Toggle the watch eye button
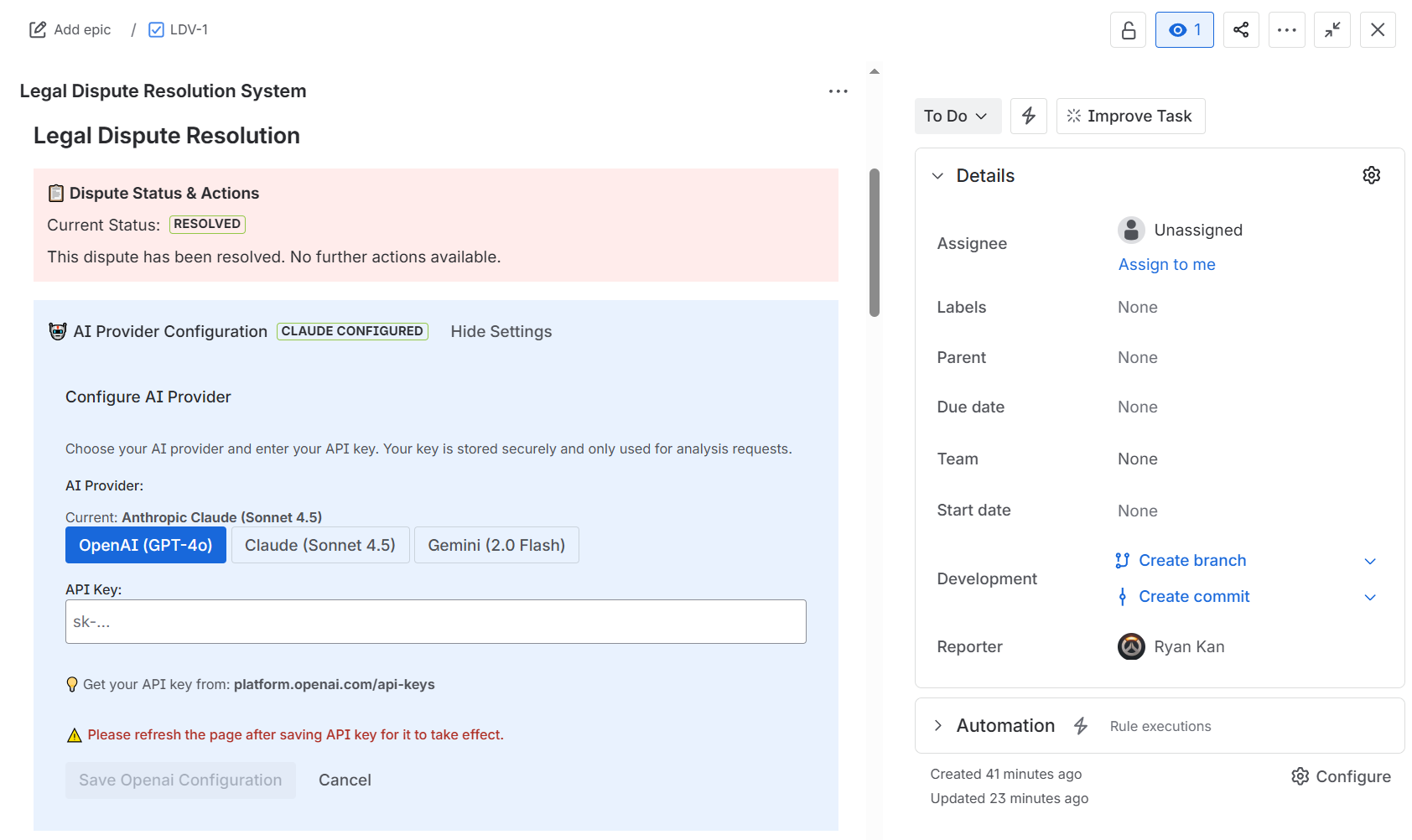The height and width of the screenshot is (840, 1412). point(1185,30)
